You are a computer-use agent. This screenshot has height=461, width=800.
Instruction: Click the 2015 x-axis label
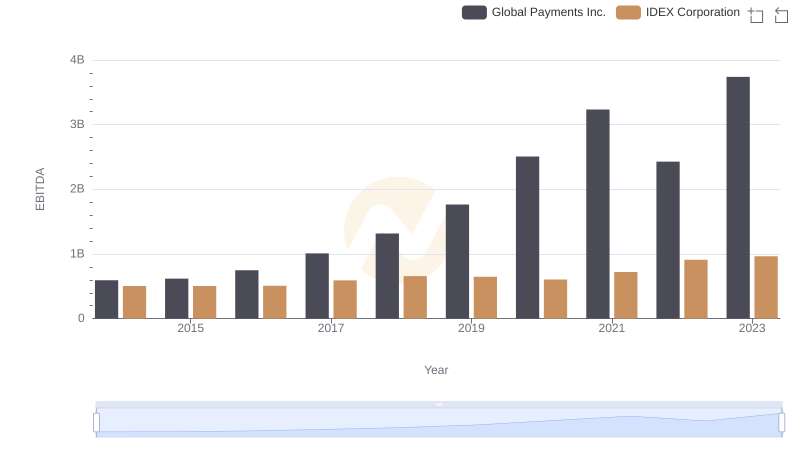coord(190,328)
